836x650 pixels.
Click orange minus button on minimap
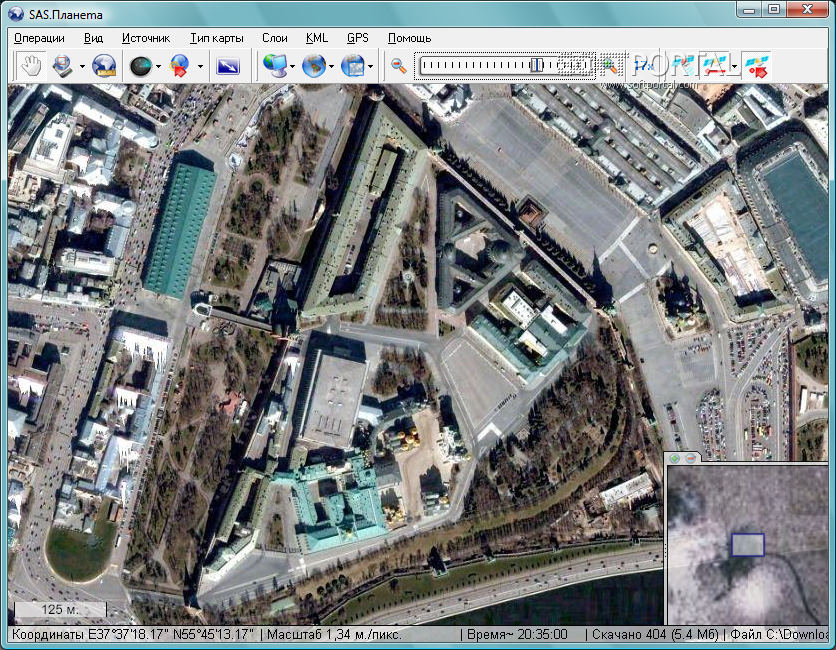coord(689,458)
